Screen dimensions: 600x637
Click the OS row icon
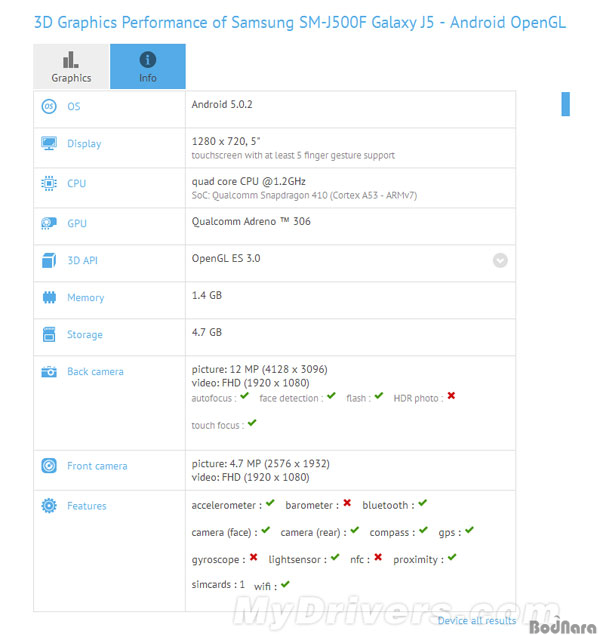pyautogui.click(x=49, y=106)
